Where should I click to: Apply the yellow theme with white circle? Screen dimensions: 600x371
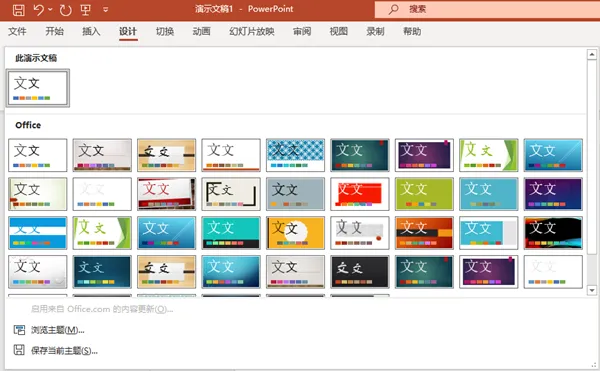(295, 233)
